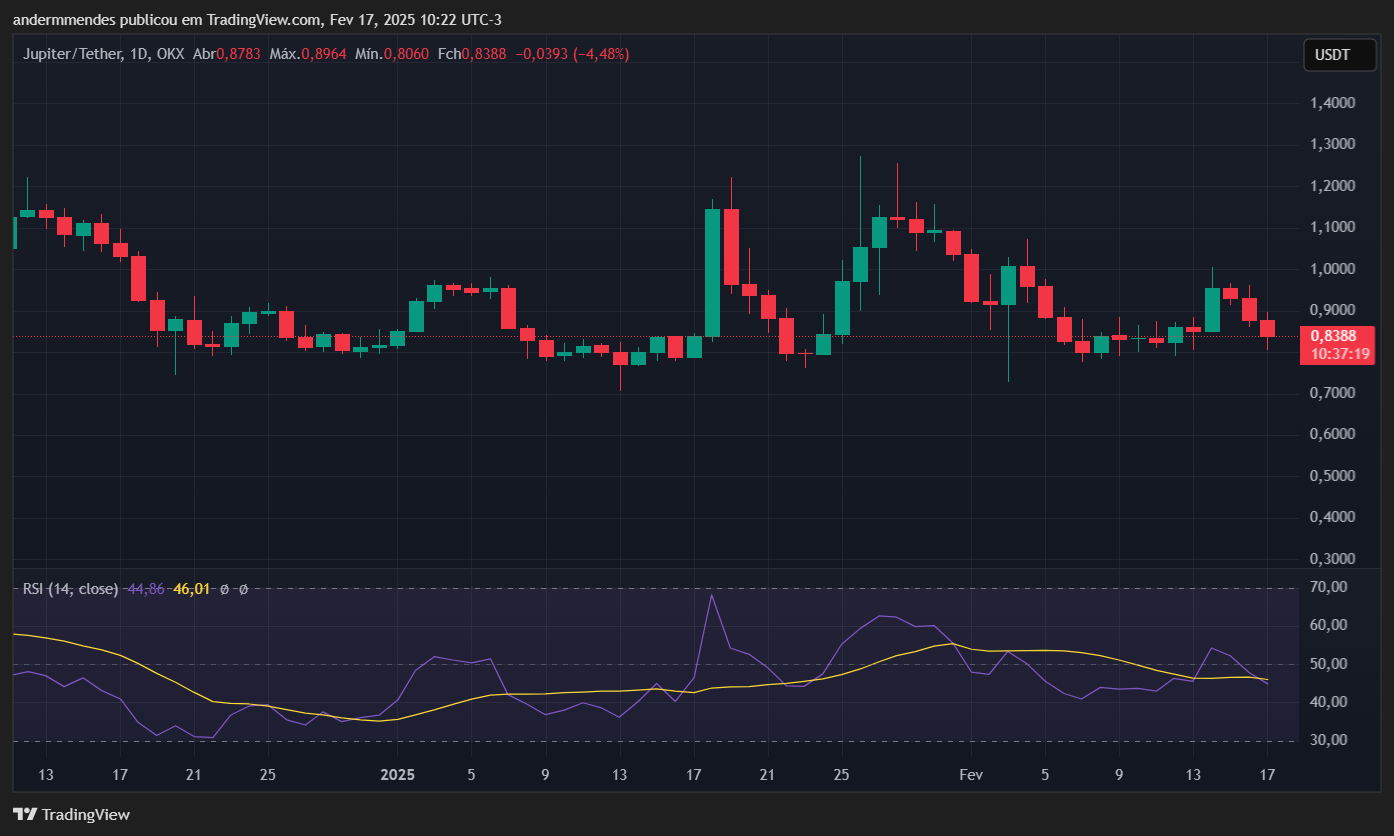Click the 0,5000 price axis label
1394x836 pixels.
coord(1334,476)
